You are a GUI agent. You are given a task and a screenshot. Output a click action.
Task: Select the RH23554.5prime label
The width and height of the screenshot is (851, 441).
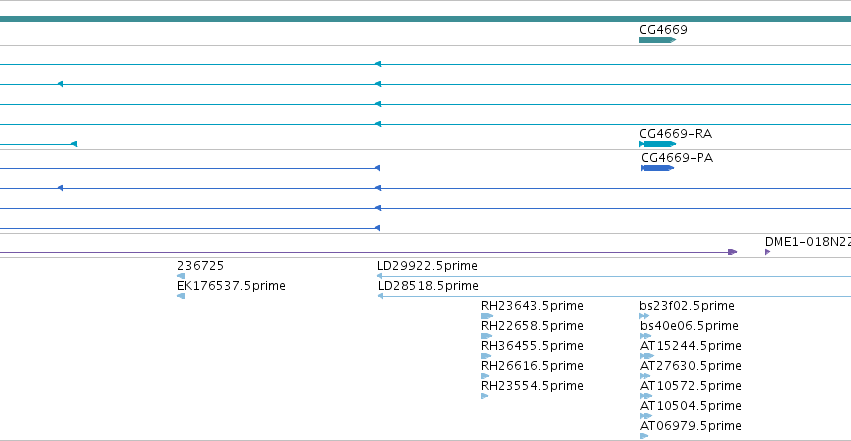click(x=532, y=386)
